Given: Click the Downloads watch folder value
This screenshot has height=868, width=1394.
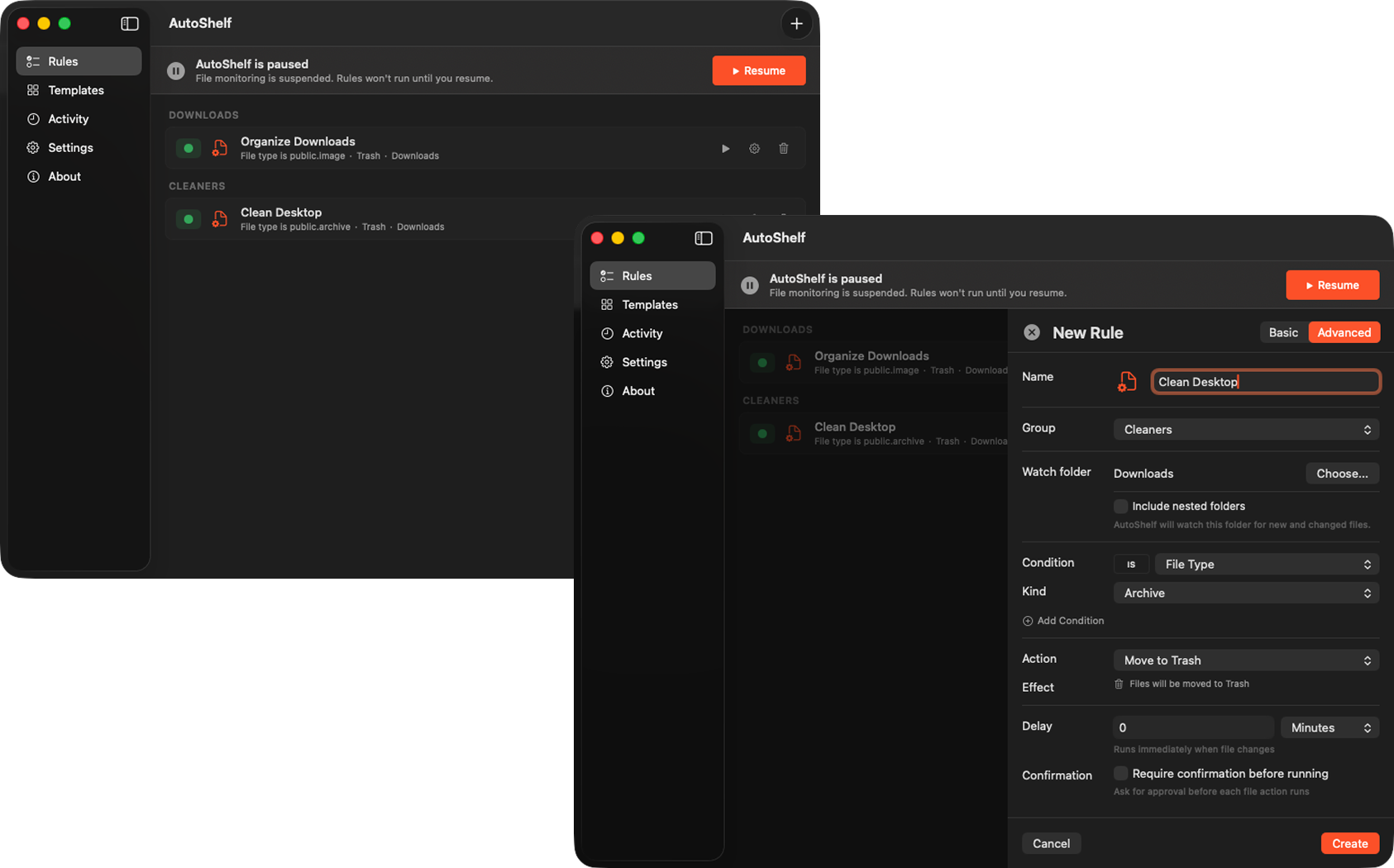Looking at the screenshot, I should [1143, 474].
